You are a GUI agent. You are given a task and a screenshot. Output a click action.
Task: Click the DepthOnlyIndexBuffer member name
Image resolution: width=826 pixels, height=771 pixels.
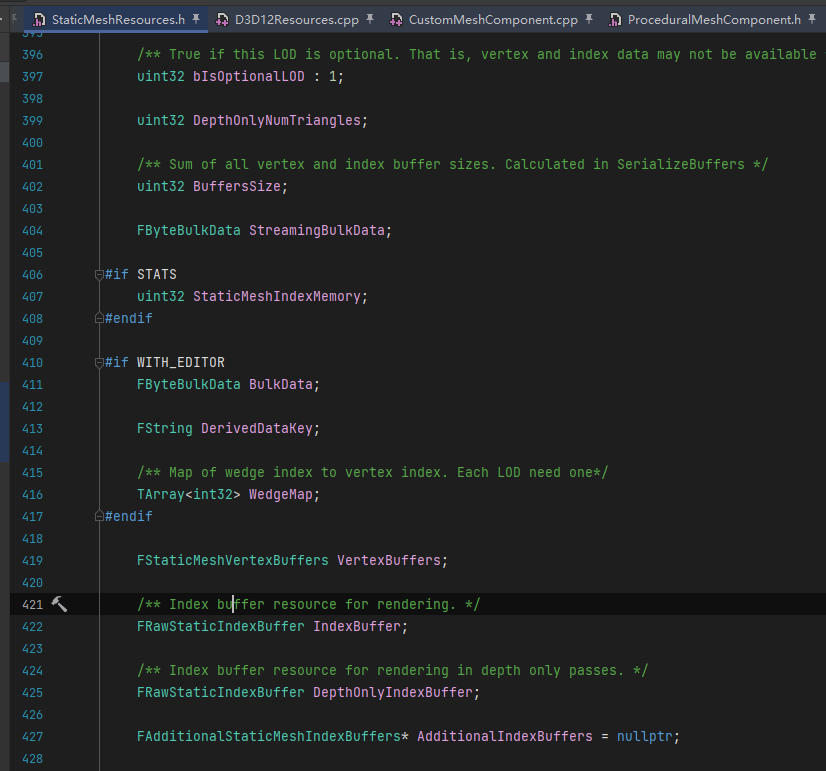(x=393, y=693)
